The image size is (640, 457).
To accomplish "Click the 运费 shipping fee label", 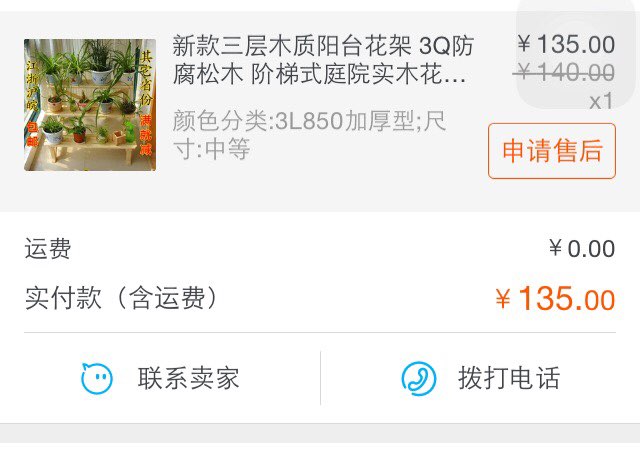I will coord(48,248).
